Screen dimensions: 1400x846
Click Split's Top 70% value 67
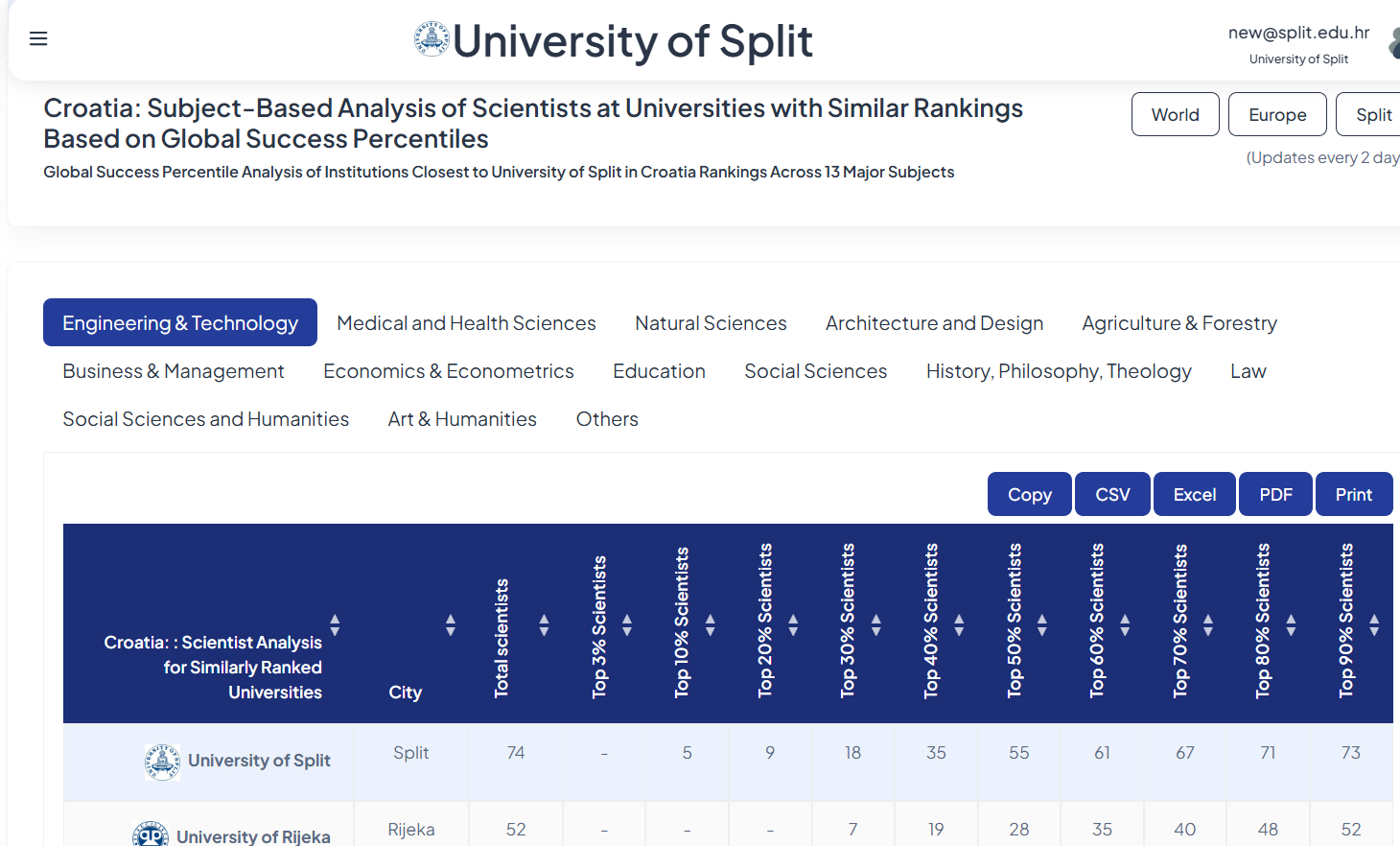[x=1185, y=753]
